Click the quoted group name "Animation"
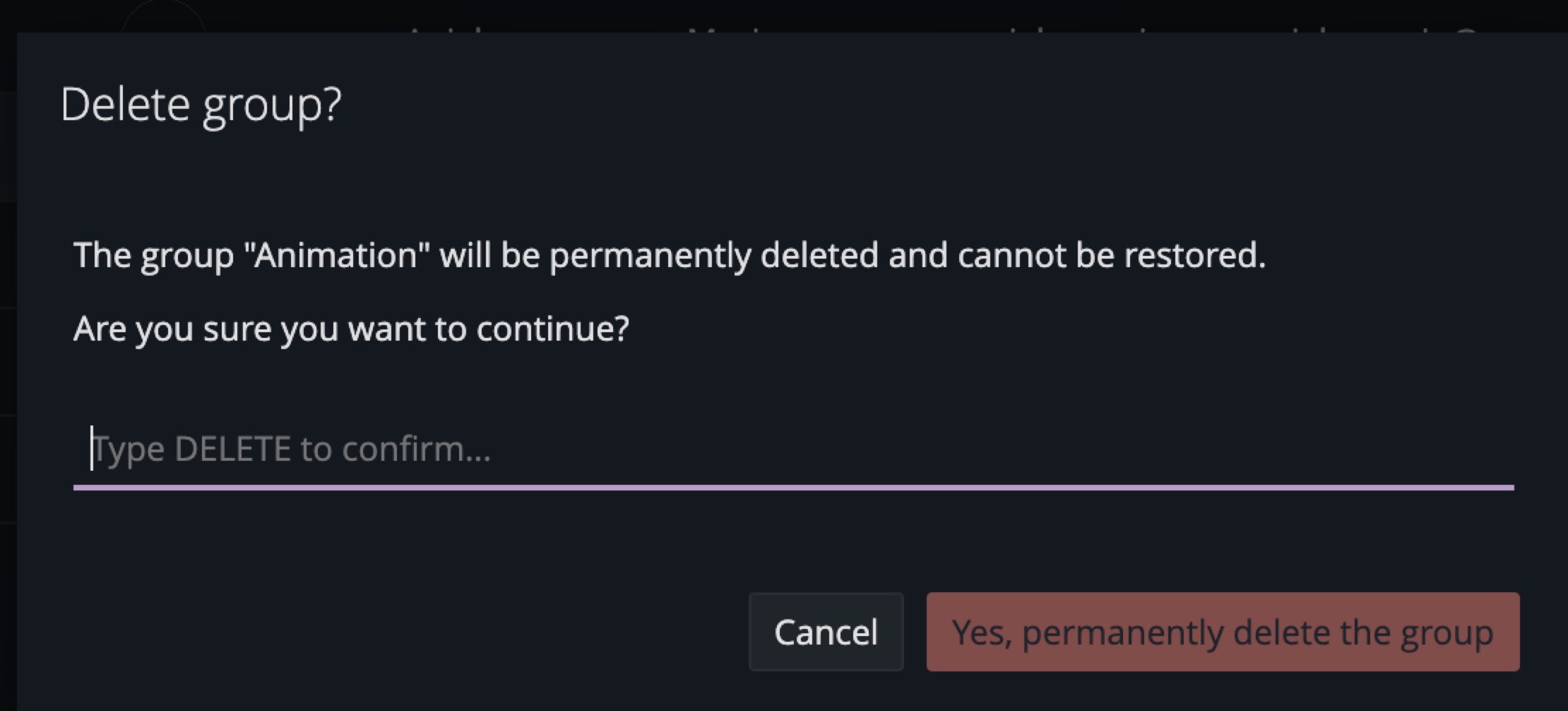This screenshot has height=711, width=1568. tap(337, 255)
